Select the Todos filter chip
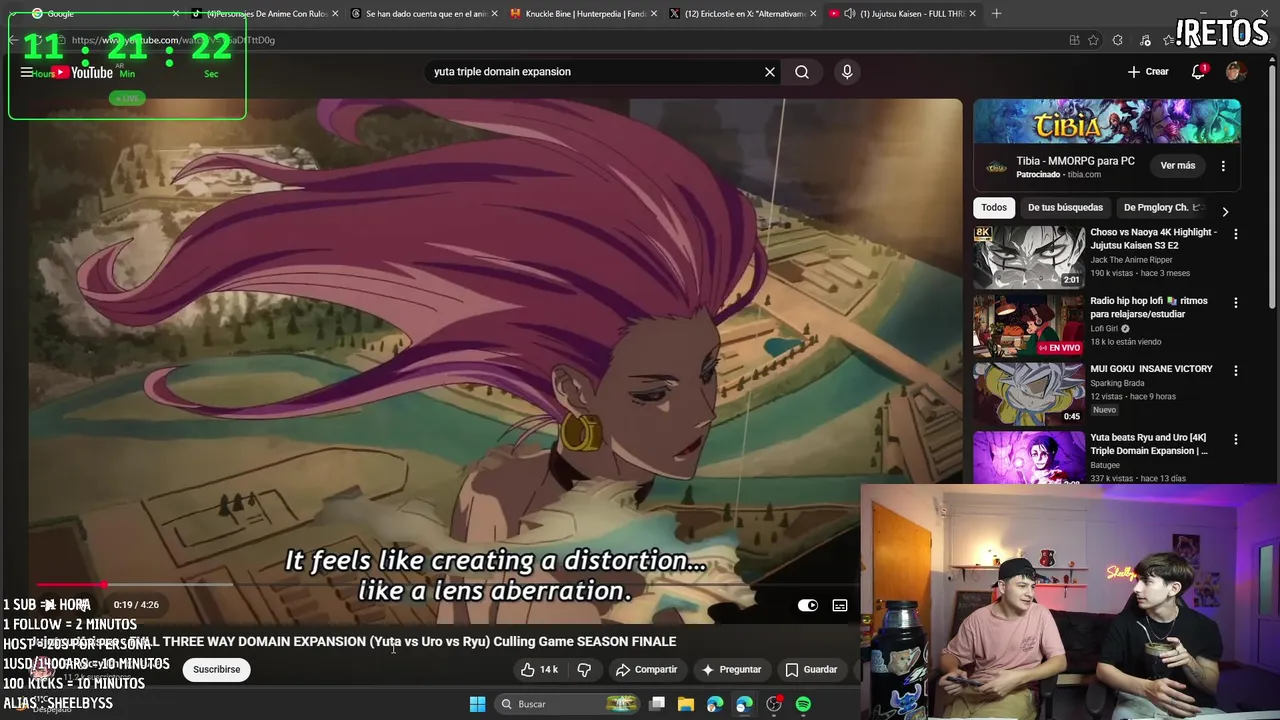1280x720 pixels. tap(994, 208)
